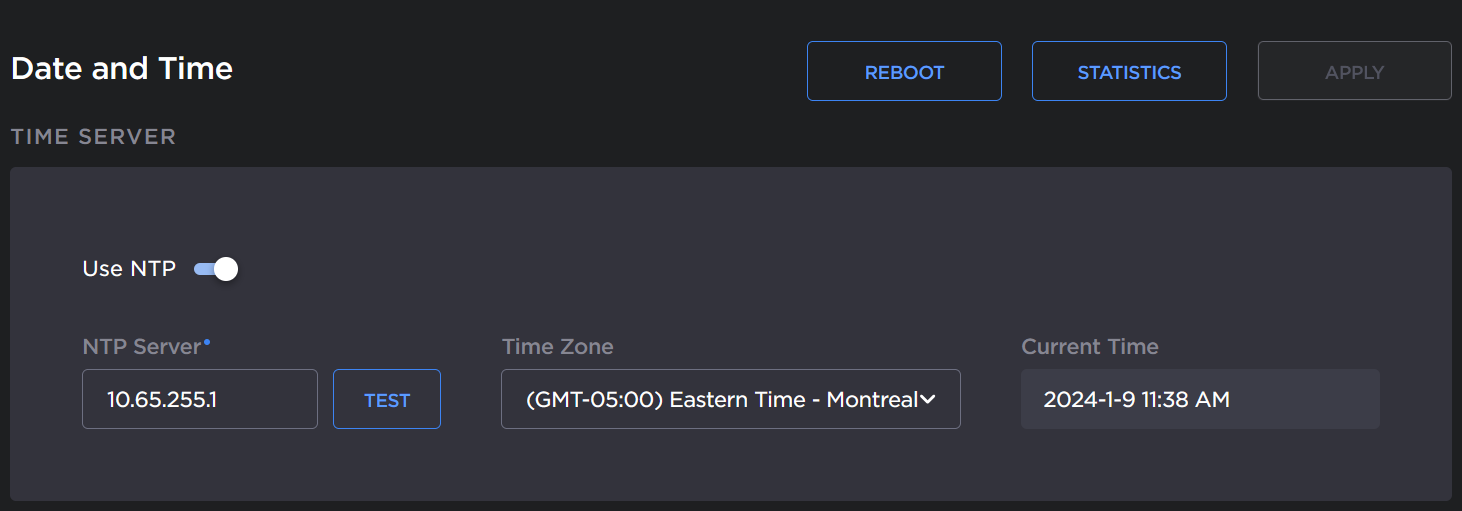This screenshot has height=511, width=1462.
Task: Click the 10.65.255.1 IP address text
Action: pos(162,400)
